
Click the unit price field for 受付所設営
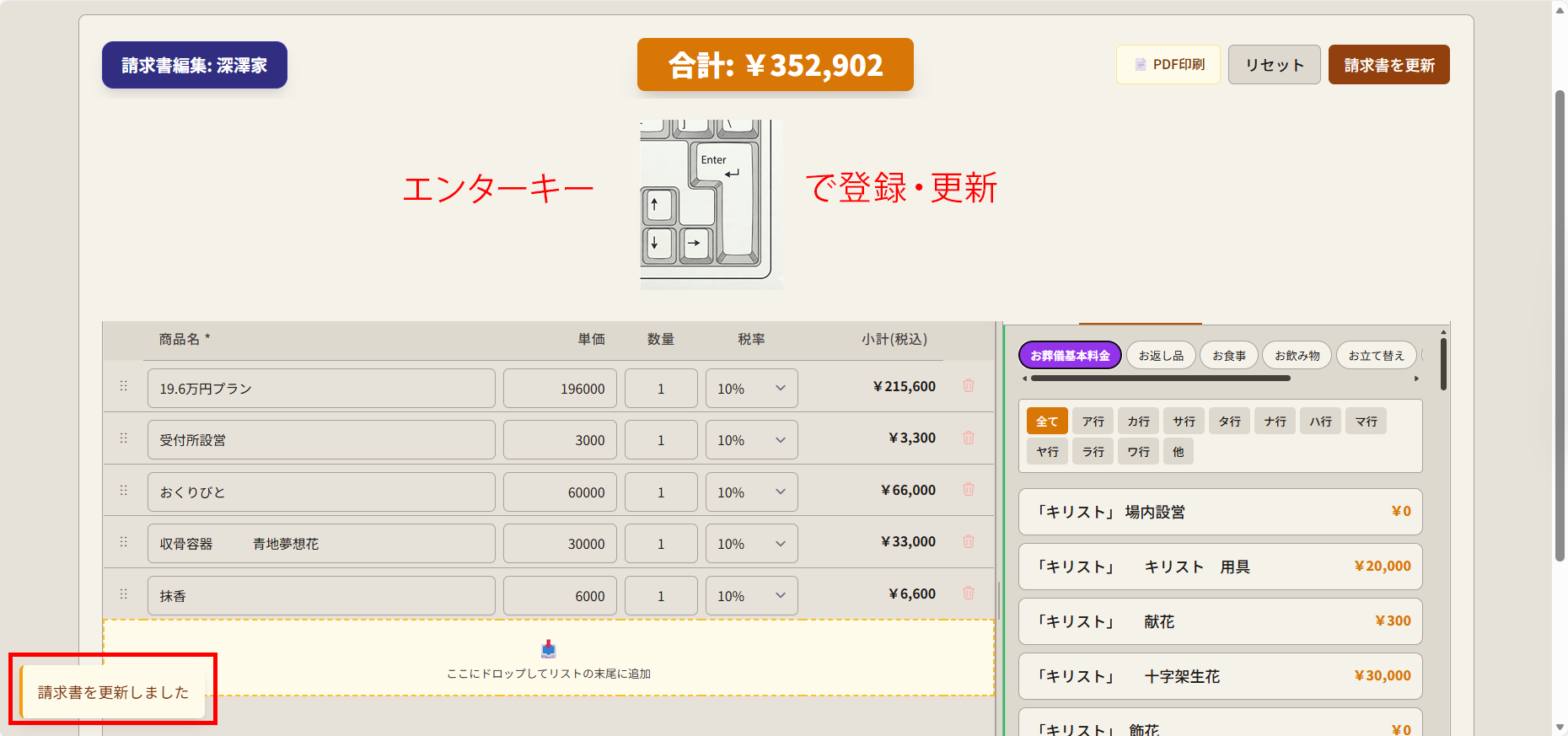560,440
